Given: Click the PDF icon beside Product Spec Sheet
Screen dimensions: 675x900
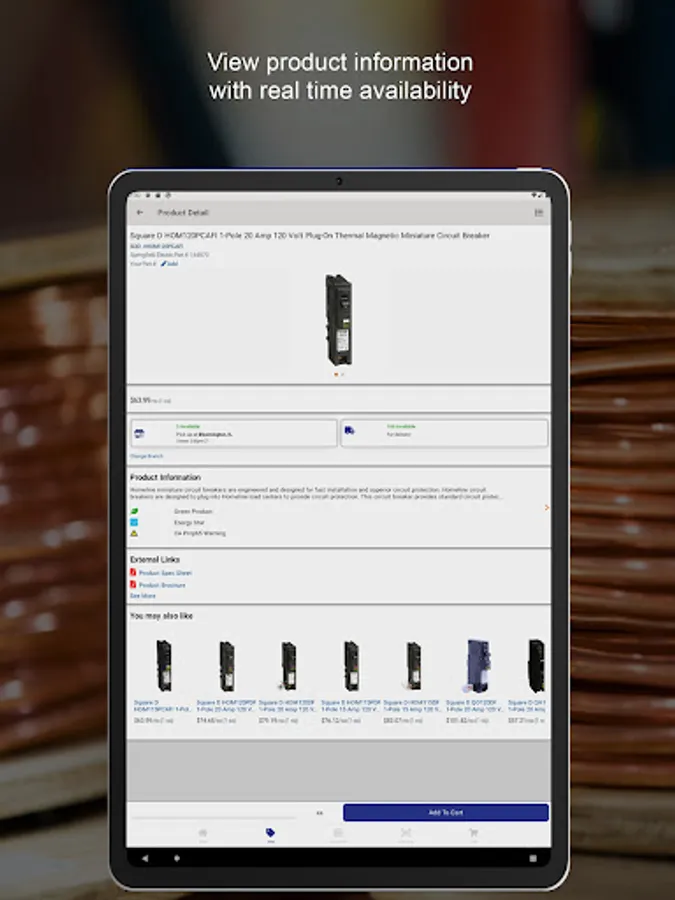Looking at the screenshot, I should point(133,572).
